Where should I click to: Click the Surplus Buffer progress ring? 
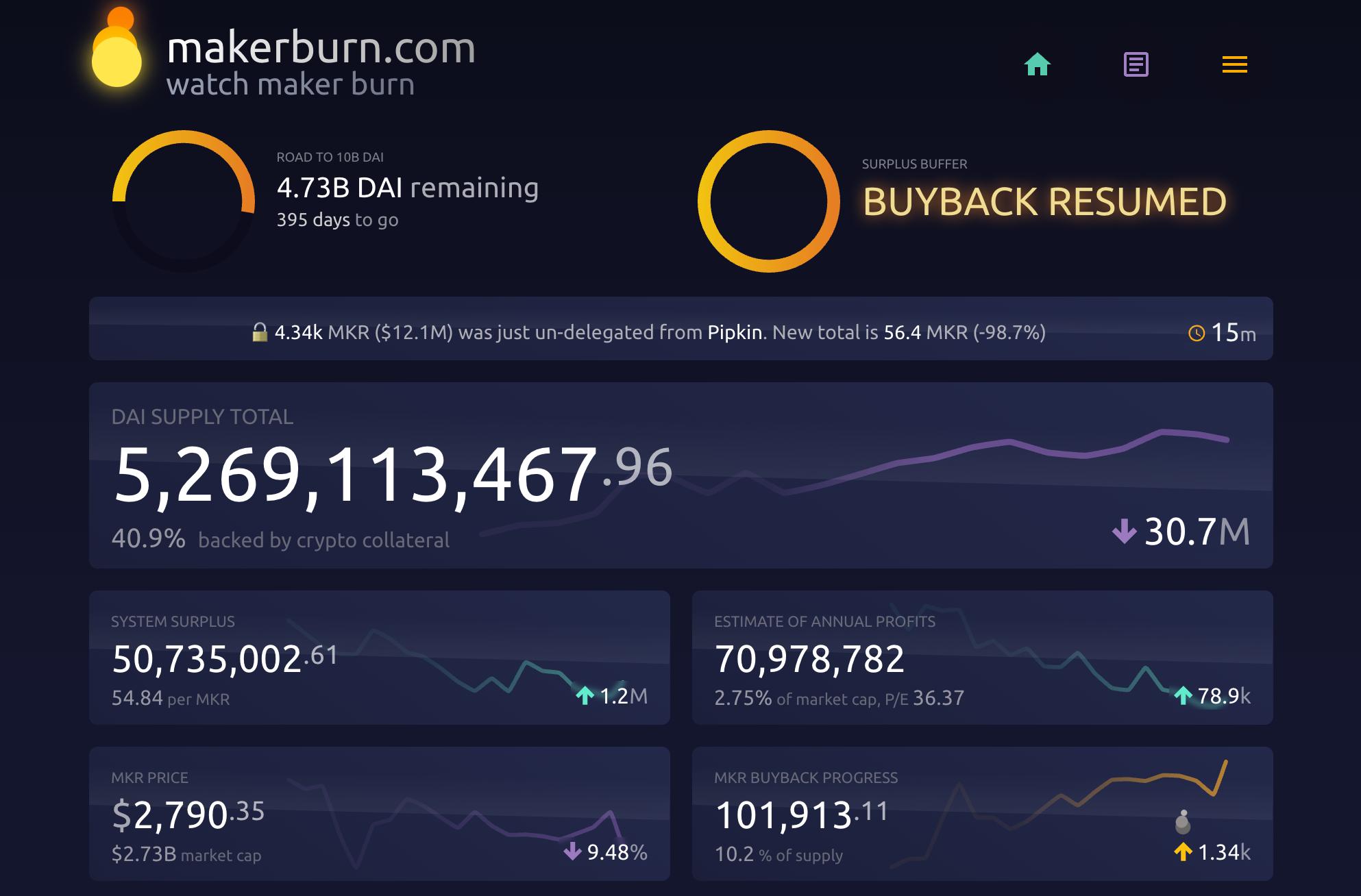768,201
